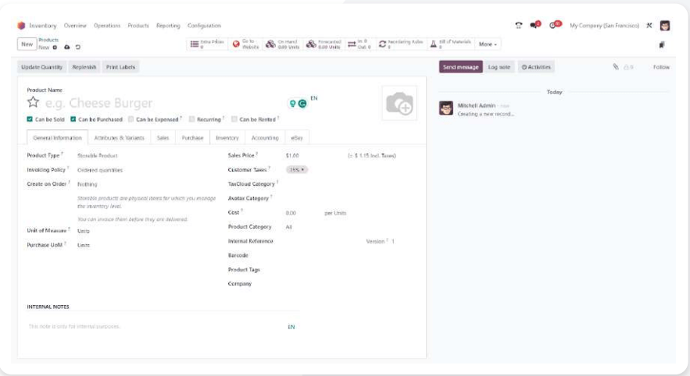Open the In / Out transfers stat button
The height and width of the screenshot is (376, 690).
coord(360,44)
